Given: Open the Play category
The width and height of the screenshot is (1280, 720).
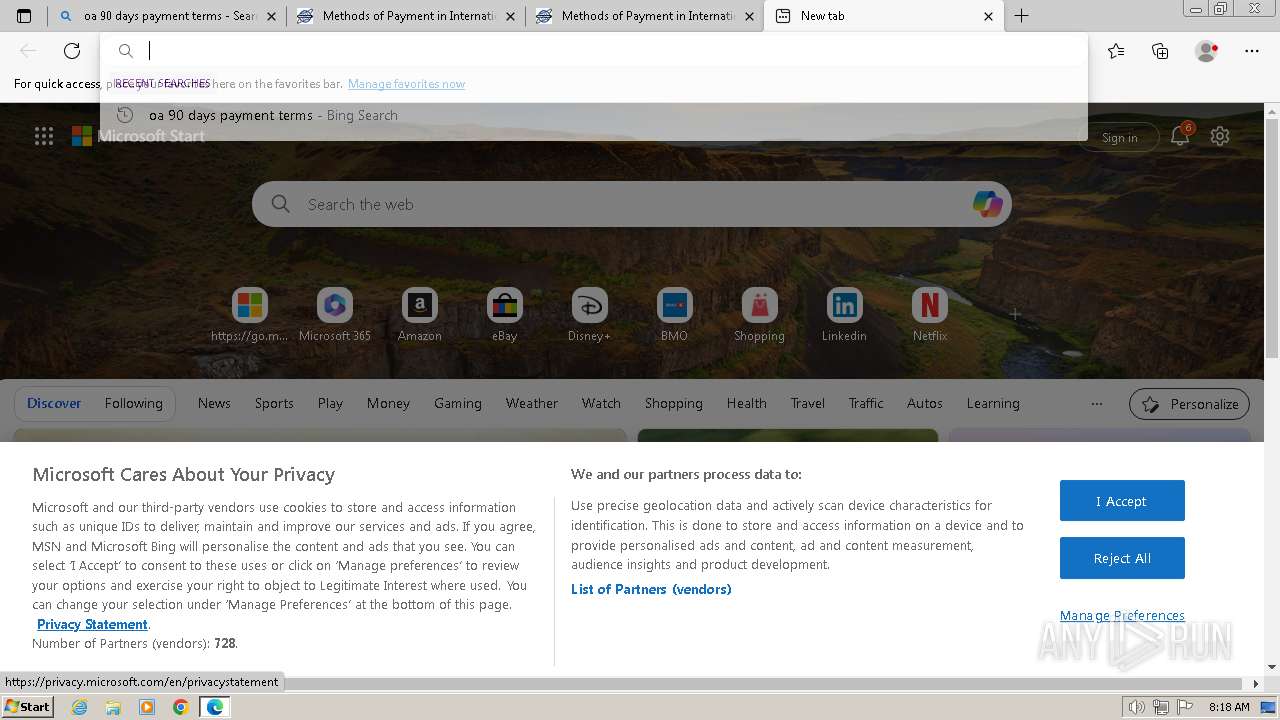Looking at the screenshot, I should tap(330, 403).
